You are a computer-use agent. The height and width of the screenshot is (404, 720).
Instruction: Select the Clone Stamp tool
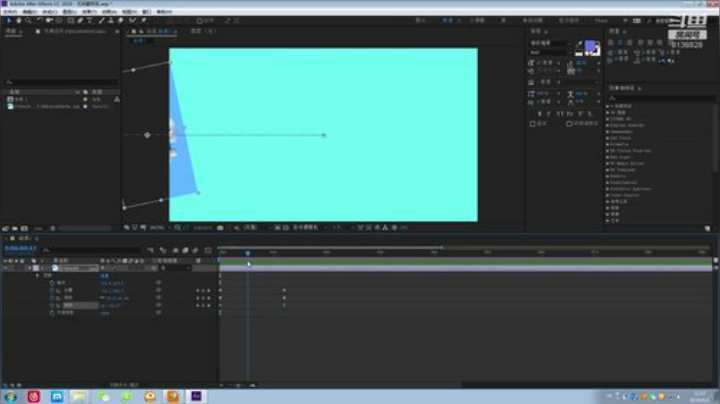(111, 21)
